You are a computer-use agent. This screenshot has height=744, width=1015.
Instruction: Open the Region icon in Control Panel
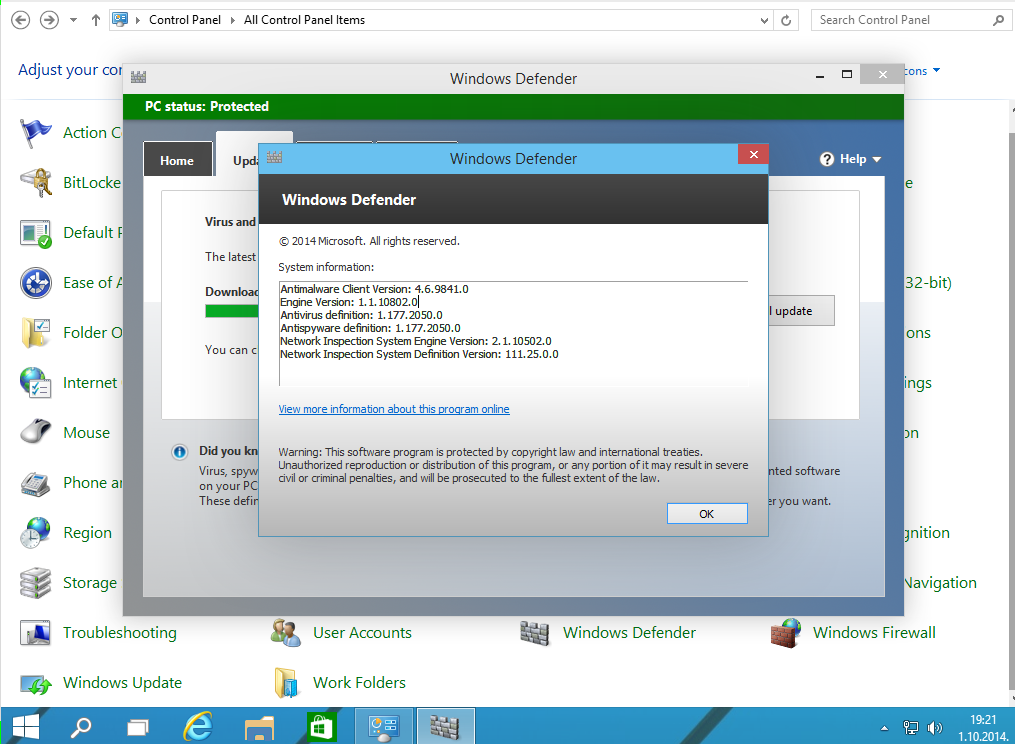[35, 532]
